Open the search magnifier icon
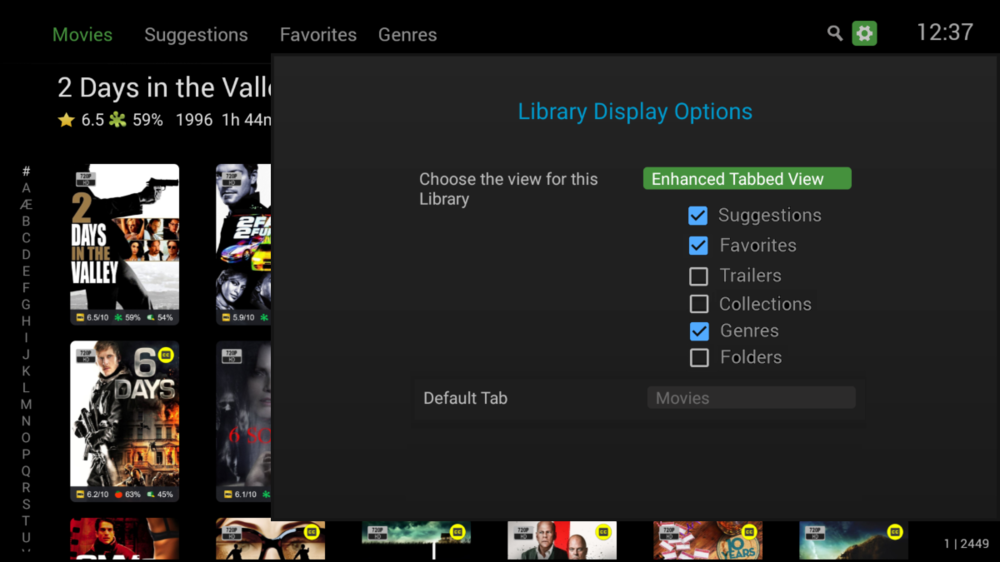 (834, 34)
